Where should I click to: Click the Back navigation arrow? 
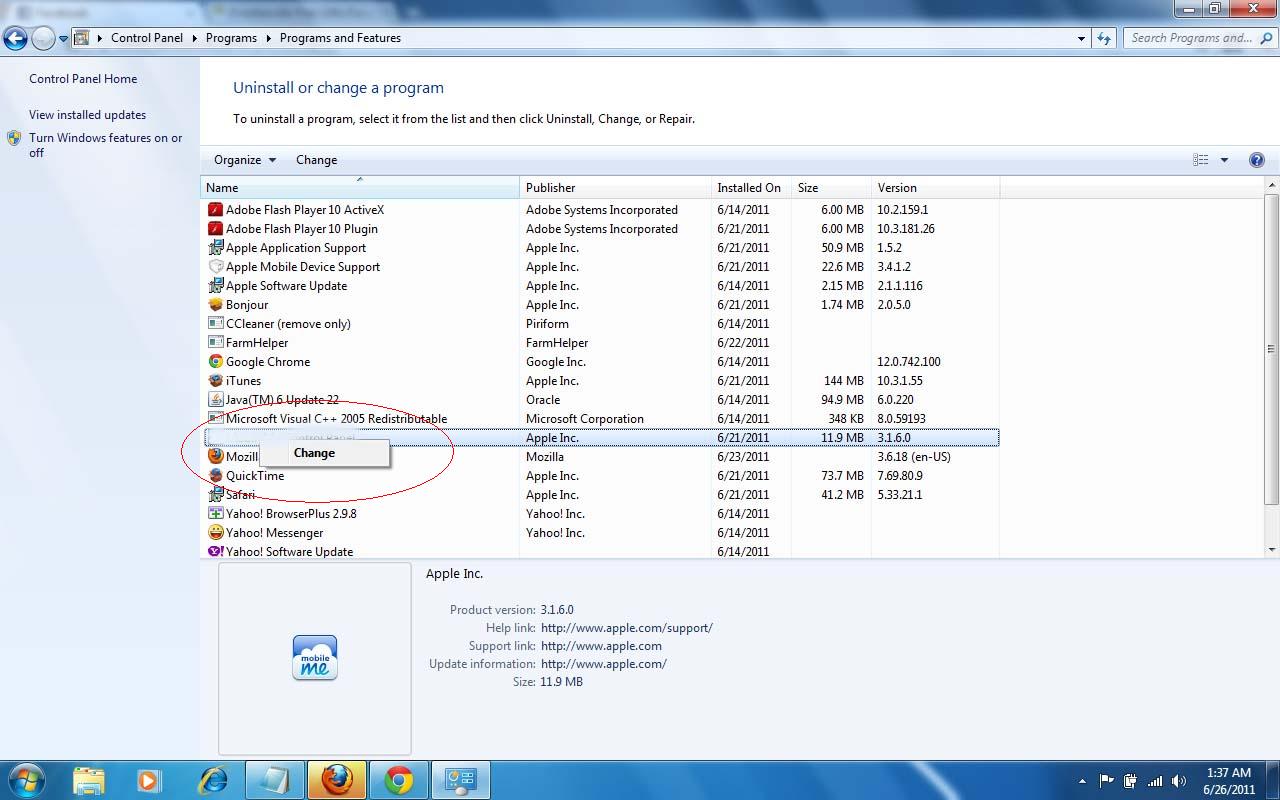[15, 39]
